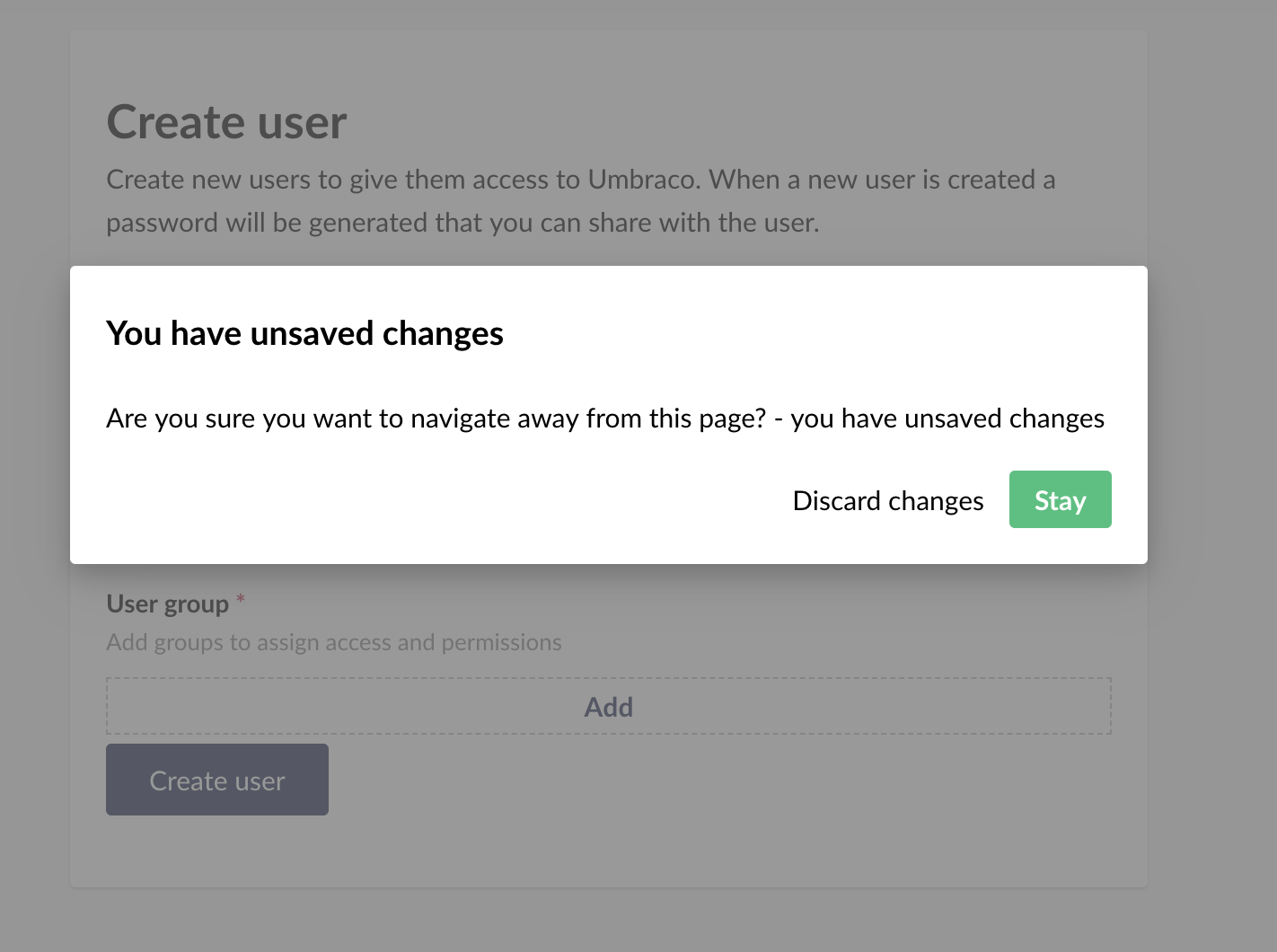Click the User group required field label
Viewport: 1277px width, 952px height.
click(x=169, y=603)
